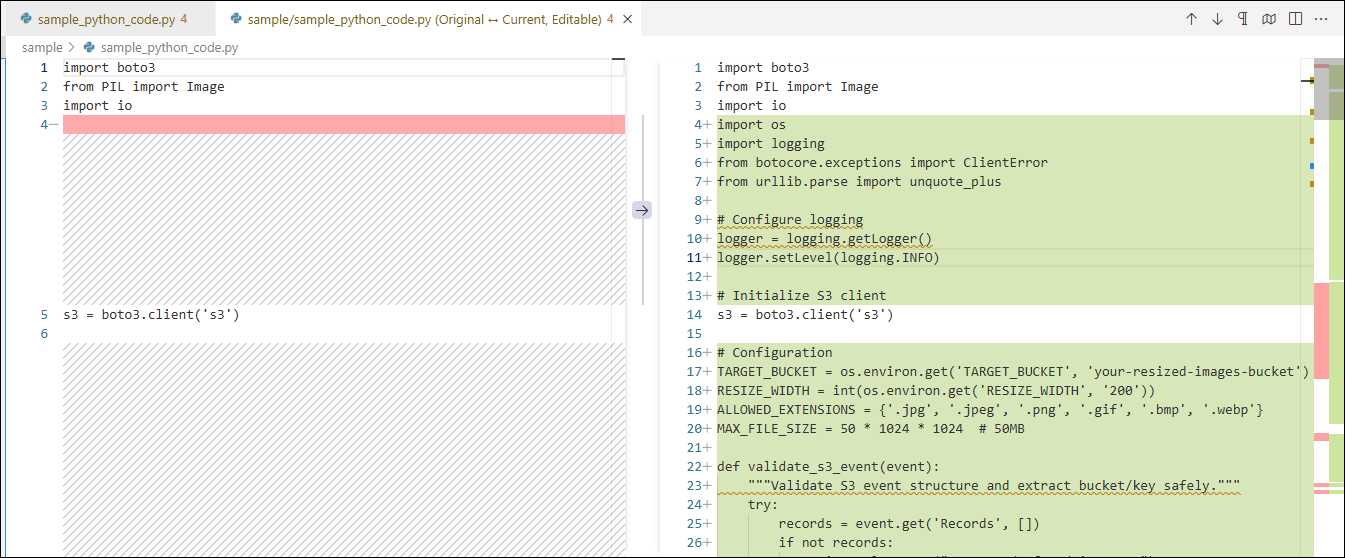Click 'from PIL import Image' in left pane
The height and width of the screenshot is (558, 1345).
click(144, 87)
